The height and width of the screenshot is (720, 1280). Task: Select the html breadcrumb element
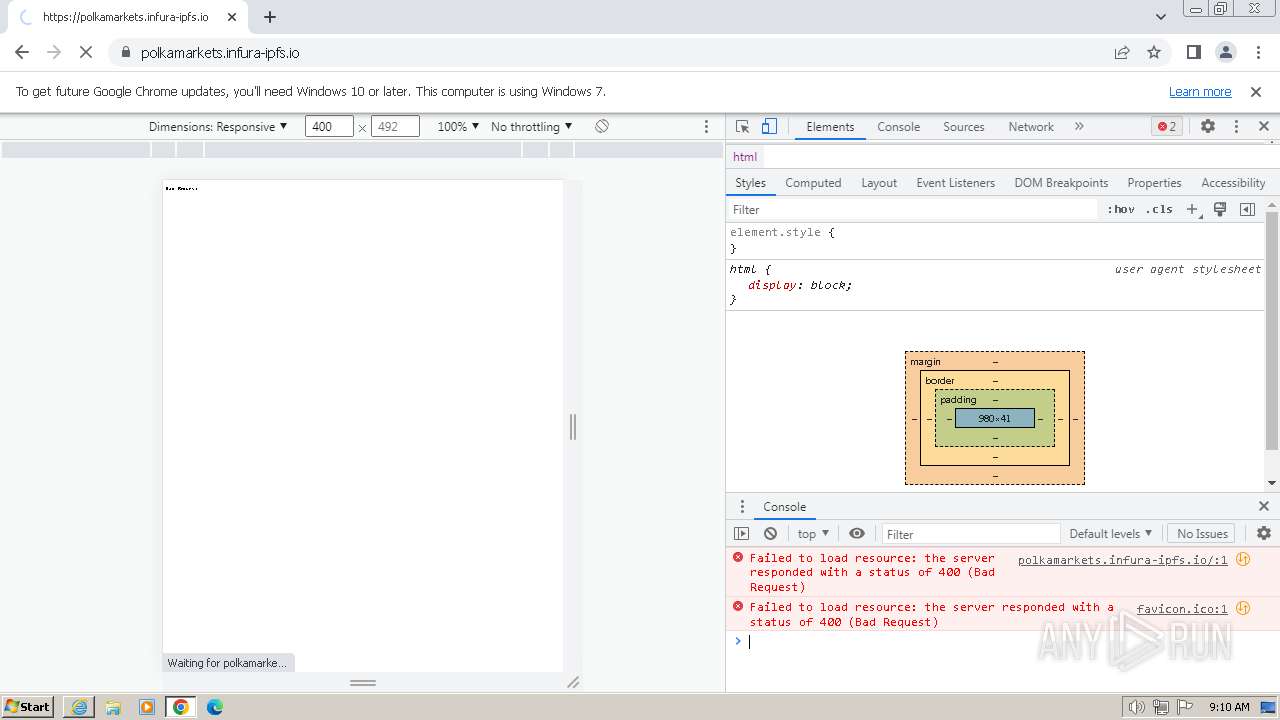pyautogui.click(x=745, y=157)
